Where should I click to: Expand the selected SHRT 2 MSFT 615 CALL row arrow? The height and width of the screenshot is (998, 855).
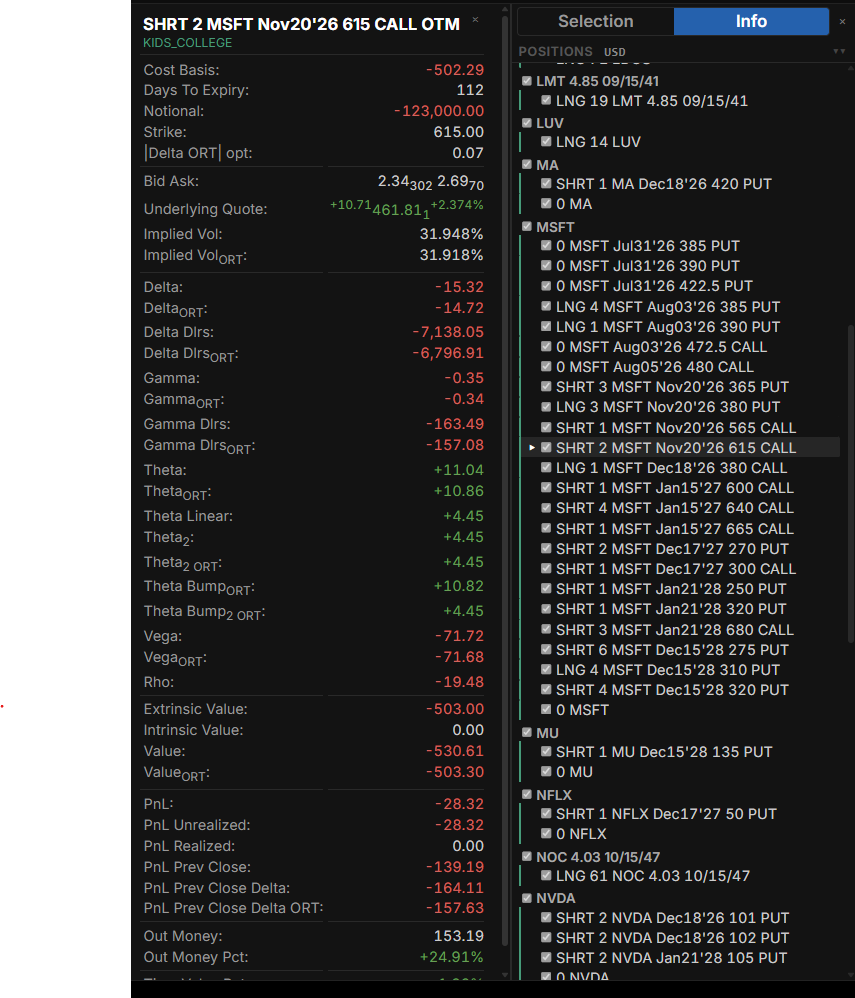[x=532, y=447]
